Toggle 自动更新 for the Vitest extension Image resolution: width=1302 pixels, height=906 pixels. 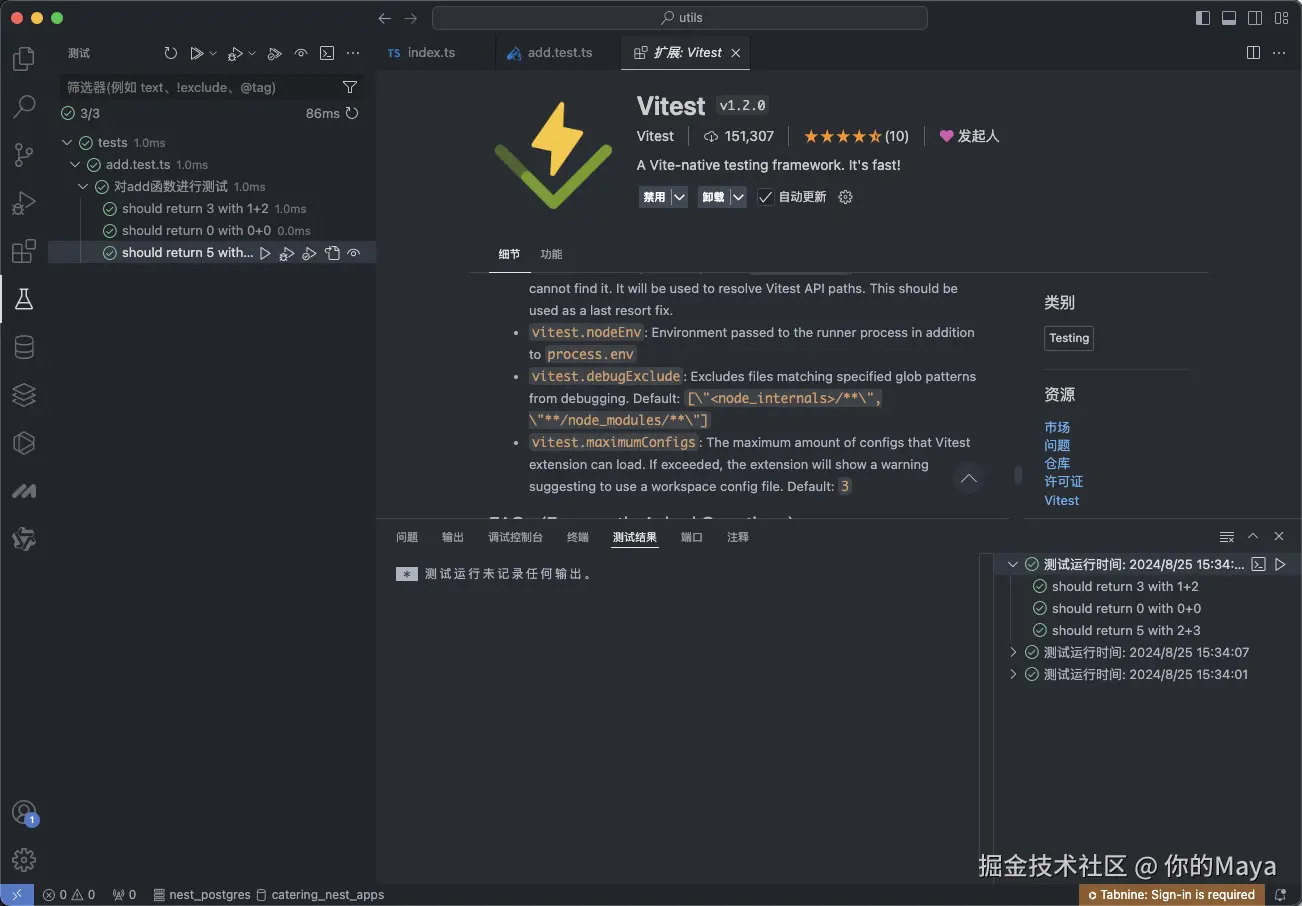coord(768,197)
